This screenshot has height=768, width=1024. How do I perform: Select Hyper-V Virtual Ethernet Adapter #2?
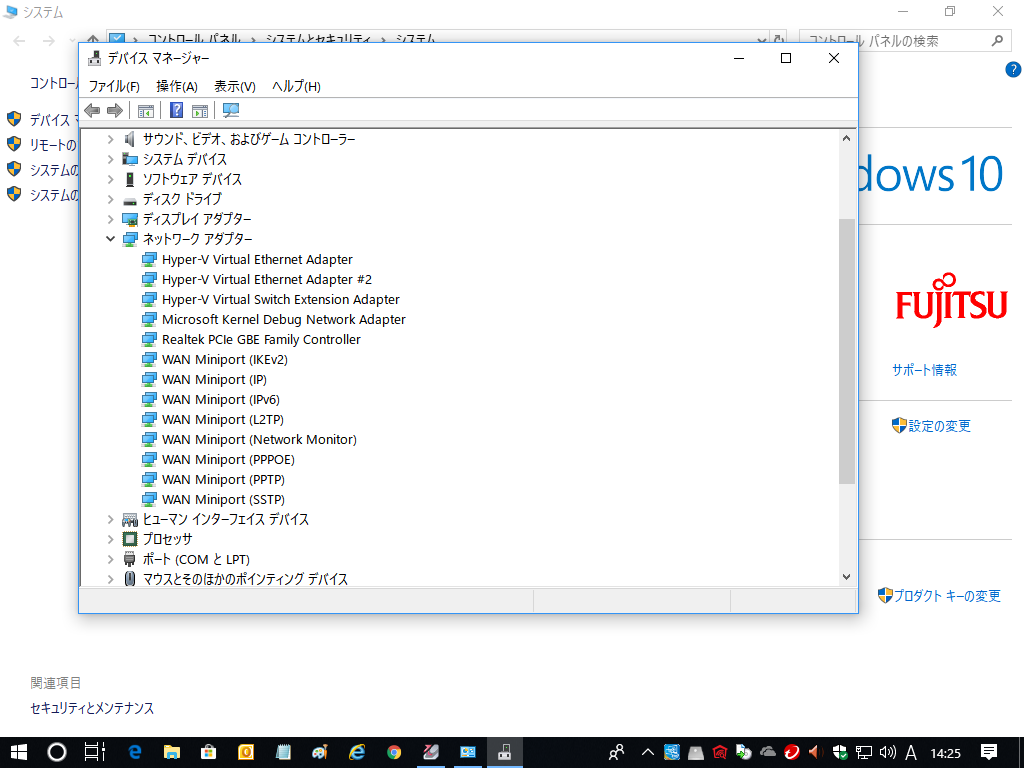coord(267,280)
